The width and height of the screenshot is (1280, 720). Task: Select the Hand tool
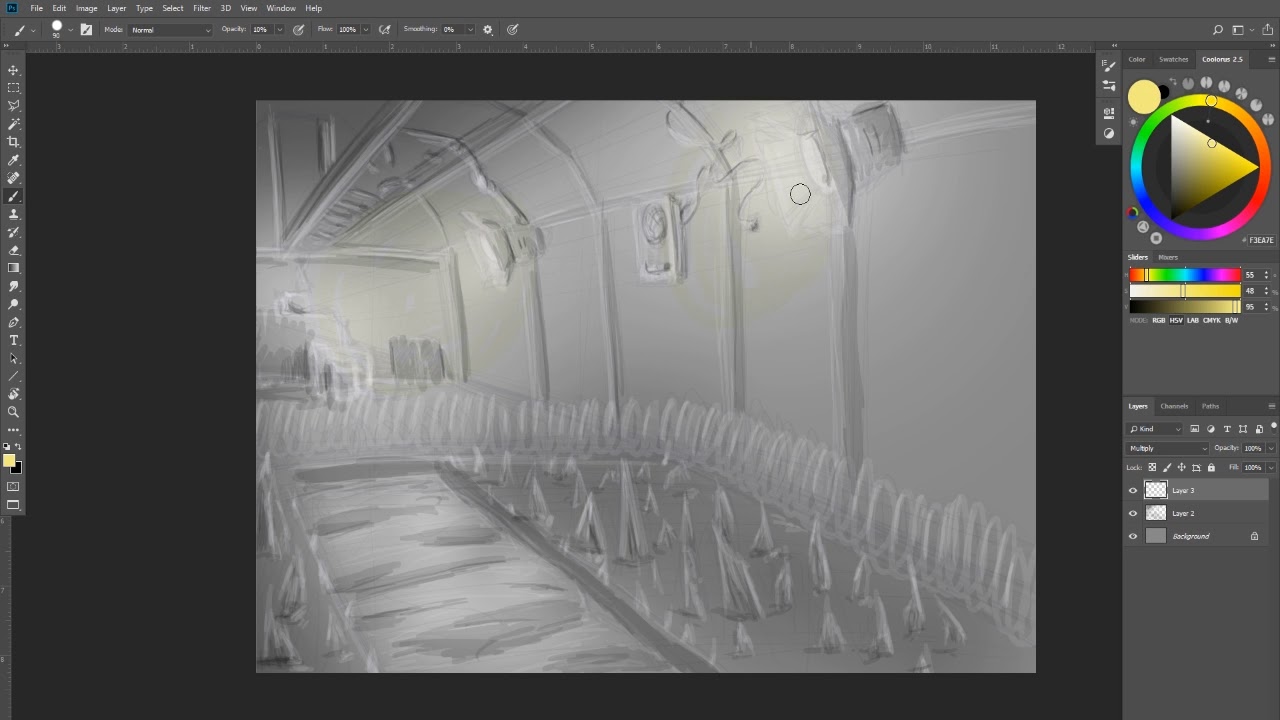13,394
